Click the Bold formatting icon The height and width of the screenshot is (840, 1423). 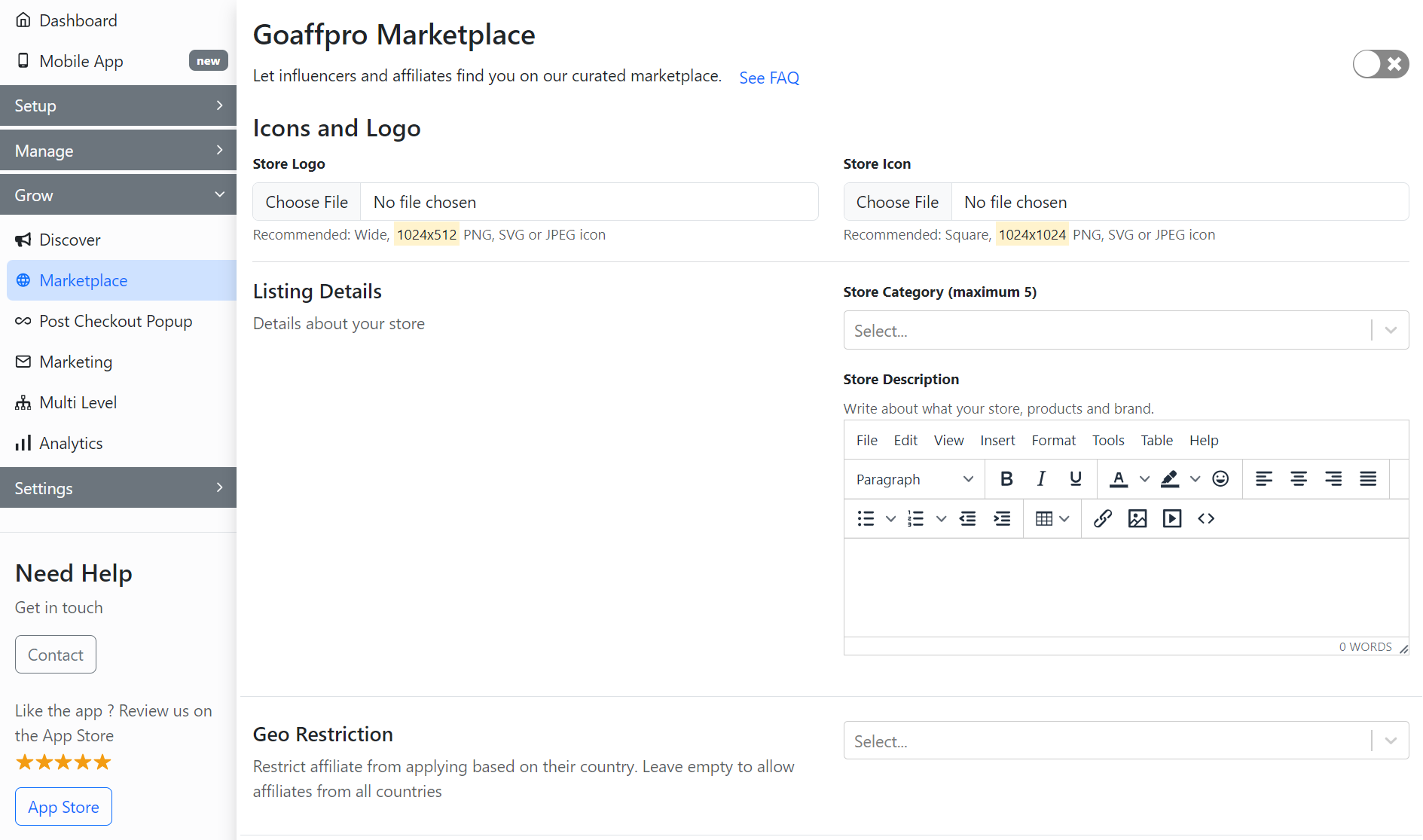click(x=1006, y=479)
